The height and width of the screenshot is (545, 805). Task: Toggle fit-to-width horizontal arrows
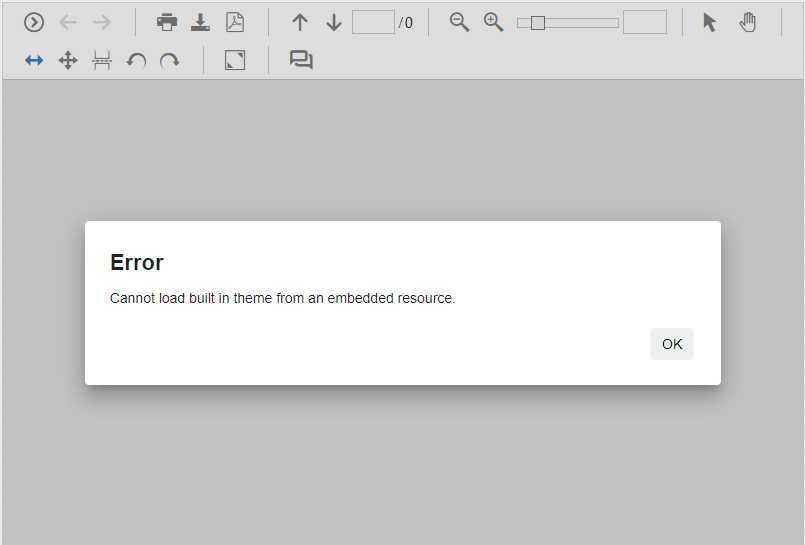pos(34,61)
